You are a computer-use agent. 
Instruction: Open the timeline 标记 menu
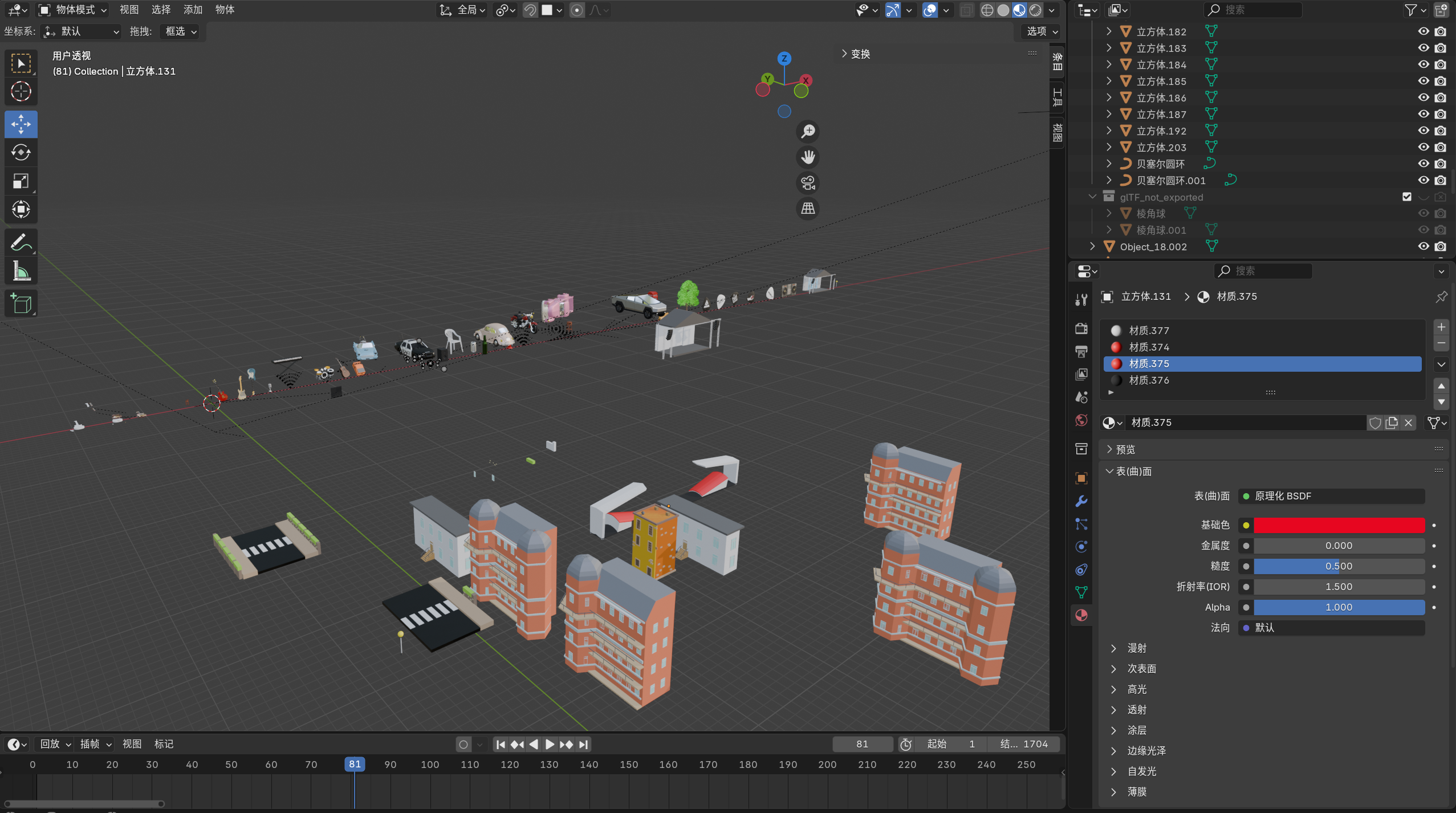(164, 744)
